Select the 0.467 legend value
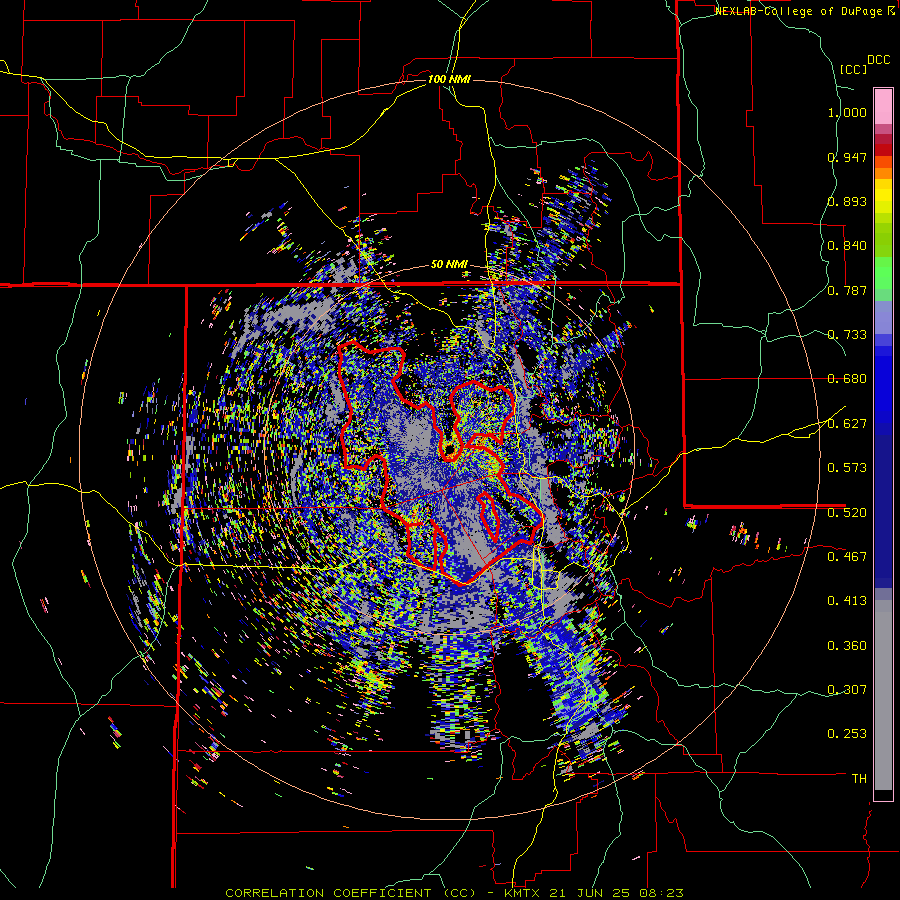900x900 pixels. (847, 556)
